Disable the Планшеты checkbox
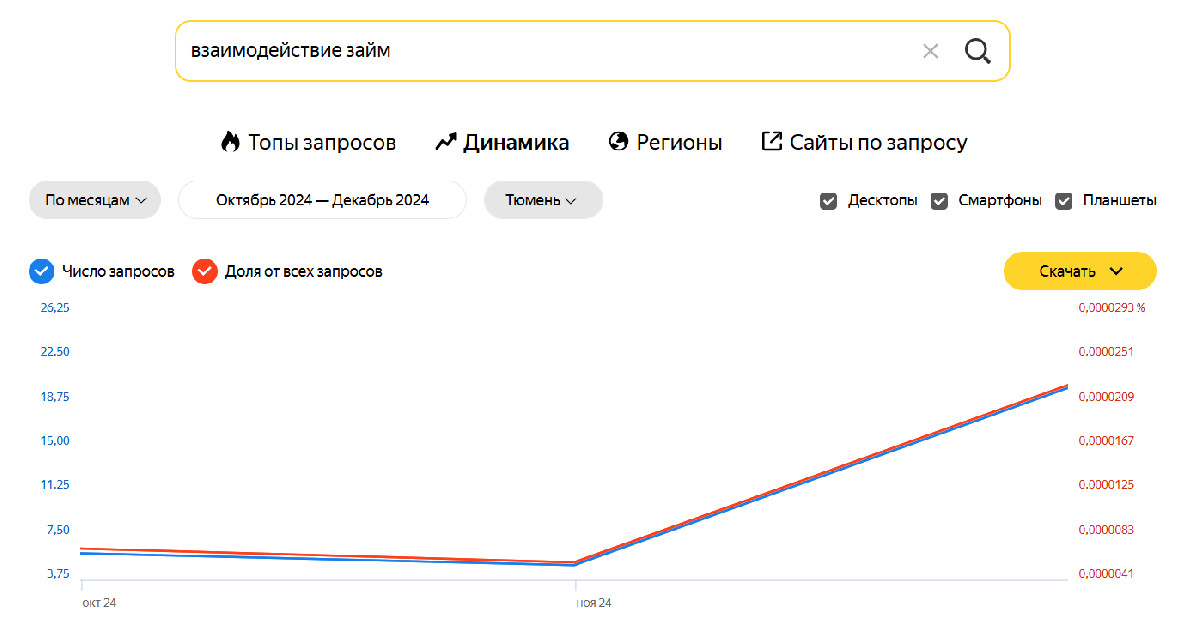Image resolution: width=1200 pixels, height=628 pixels. (x=1064, y=201)
